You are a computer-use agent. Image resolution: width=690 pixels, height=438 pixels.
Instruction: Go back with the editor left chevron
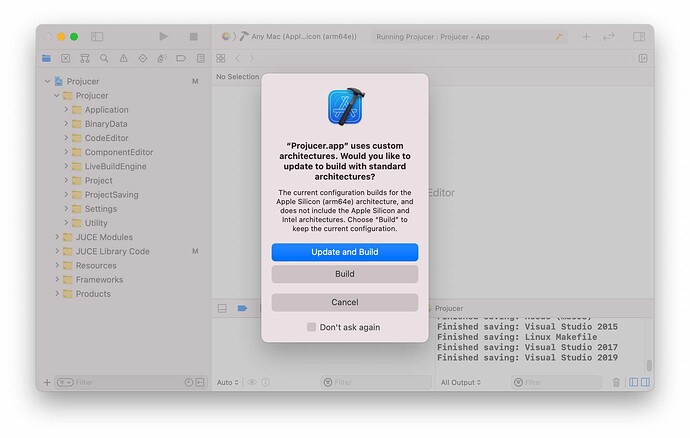click(x=238, y=58)
